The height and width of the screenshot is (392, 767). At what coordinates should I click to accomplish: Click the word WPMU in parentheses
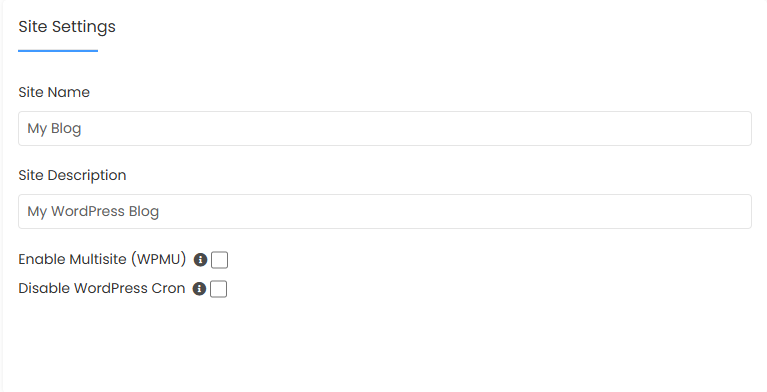tap(156, 259)
